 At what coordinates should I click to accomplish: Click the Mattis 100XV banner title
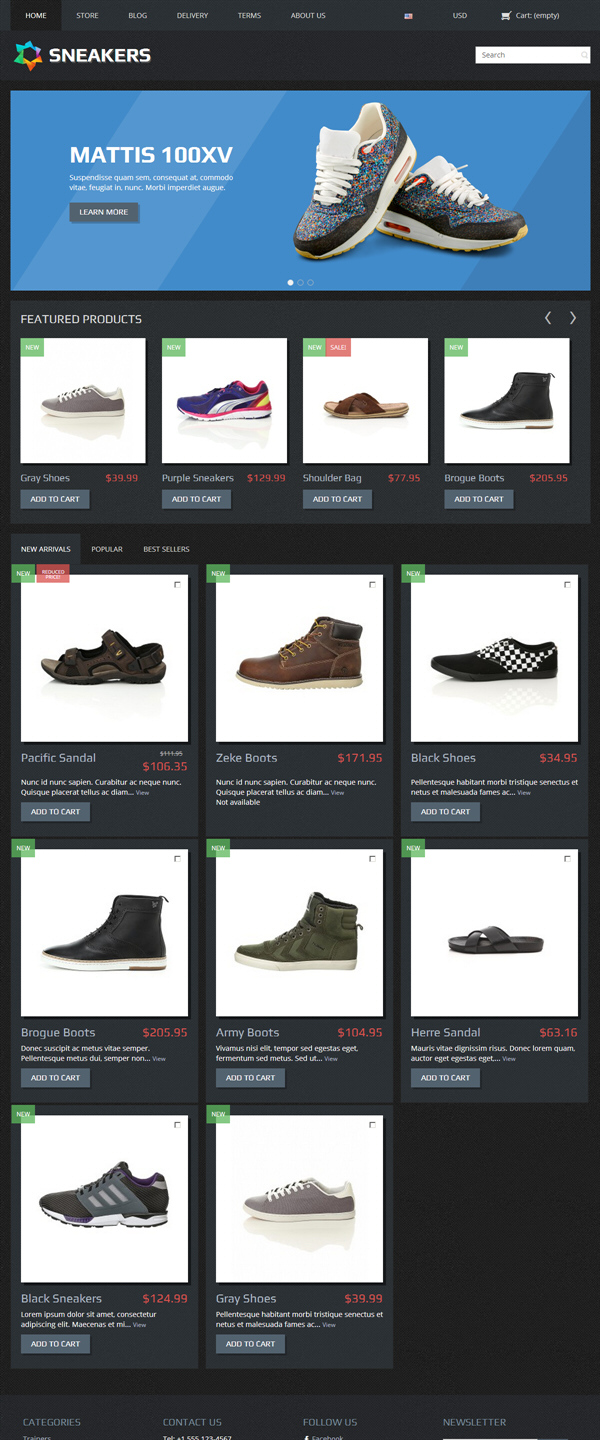[151, 155]
